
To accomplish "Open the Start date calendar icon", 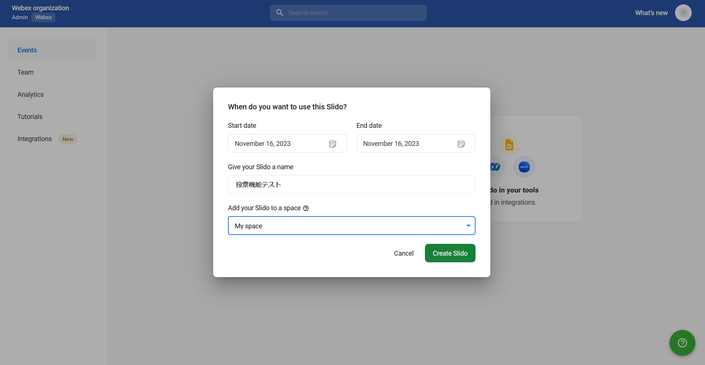I will (332, 144).
